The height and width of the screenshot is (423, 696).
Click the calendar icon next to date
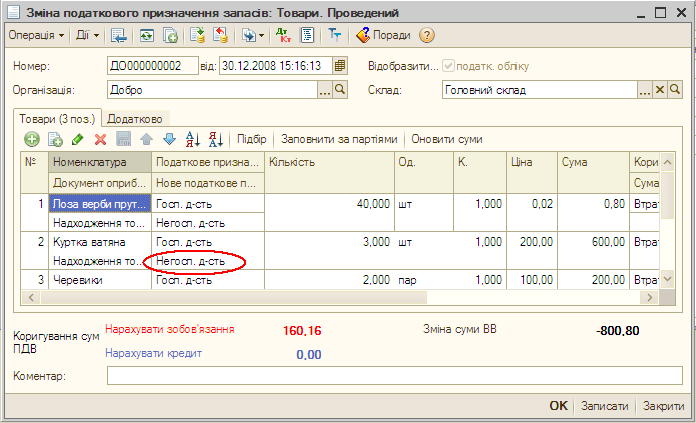tap(340, 66)
